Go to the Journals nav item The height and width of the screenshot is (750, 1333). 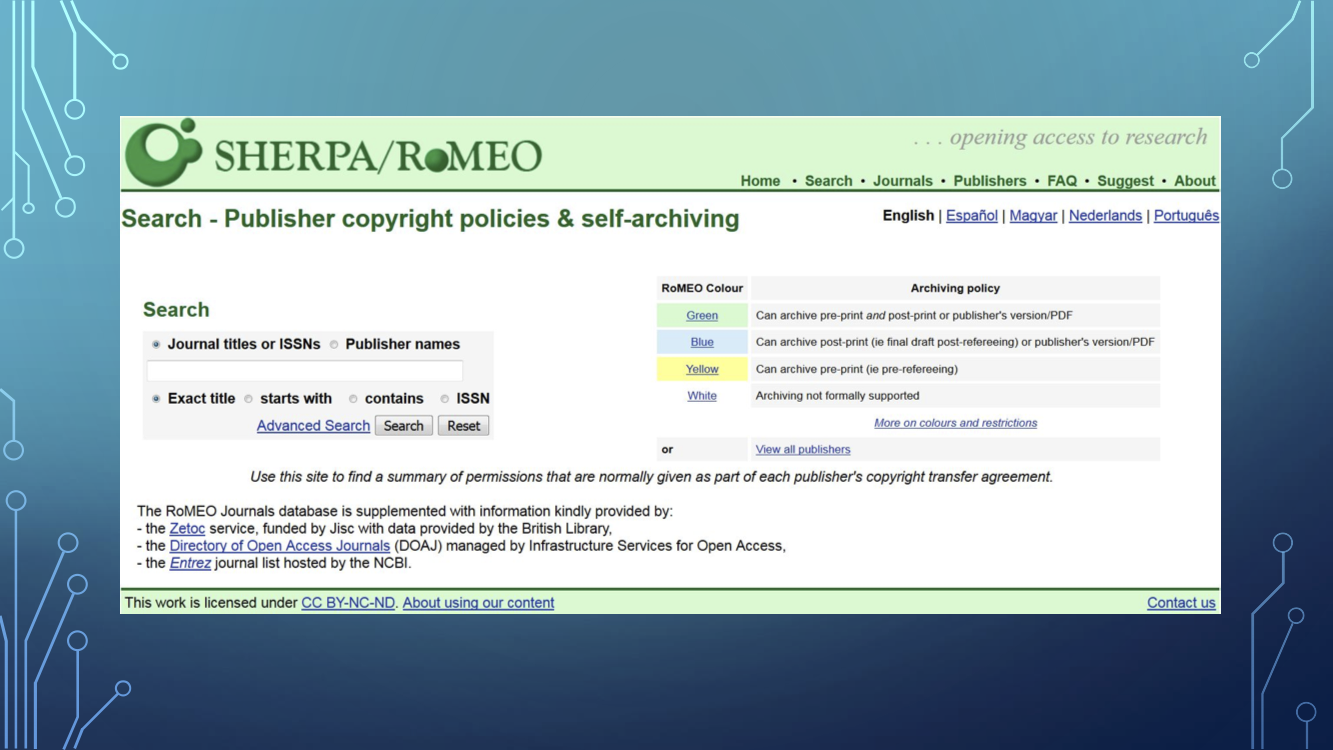tap(903, 181)
